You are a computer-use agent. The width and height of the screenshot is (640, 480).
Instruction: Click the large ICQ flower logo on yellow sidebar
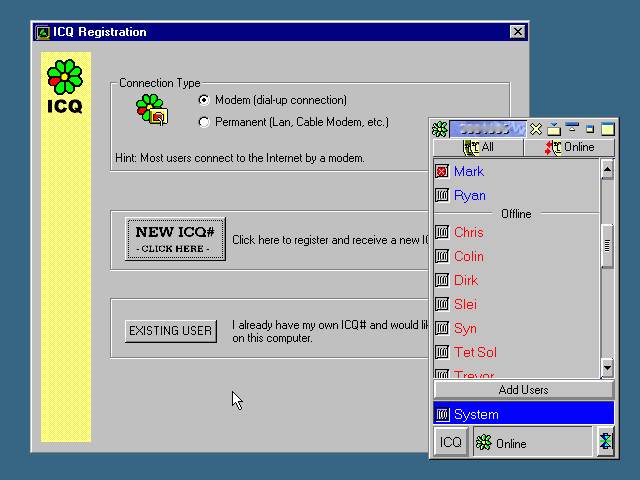pyautogui.click(x=65, y=77)
